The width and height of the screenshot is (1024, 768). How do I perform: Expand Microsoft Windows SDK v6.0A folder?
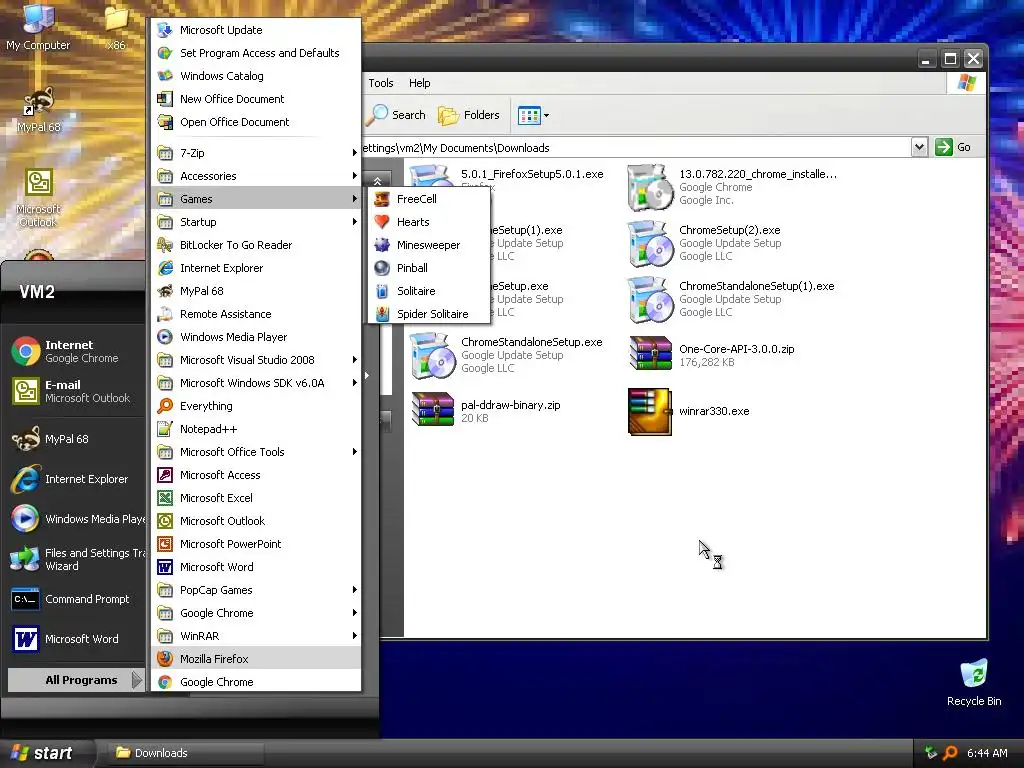256,383
